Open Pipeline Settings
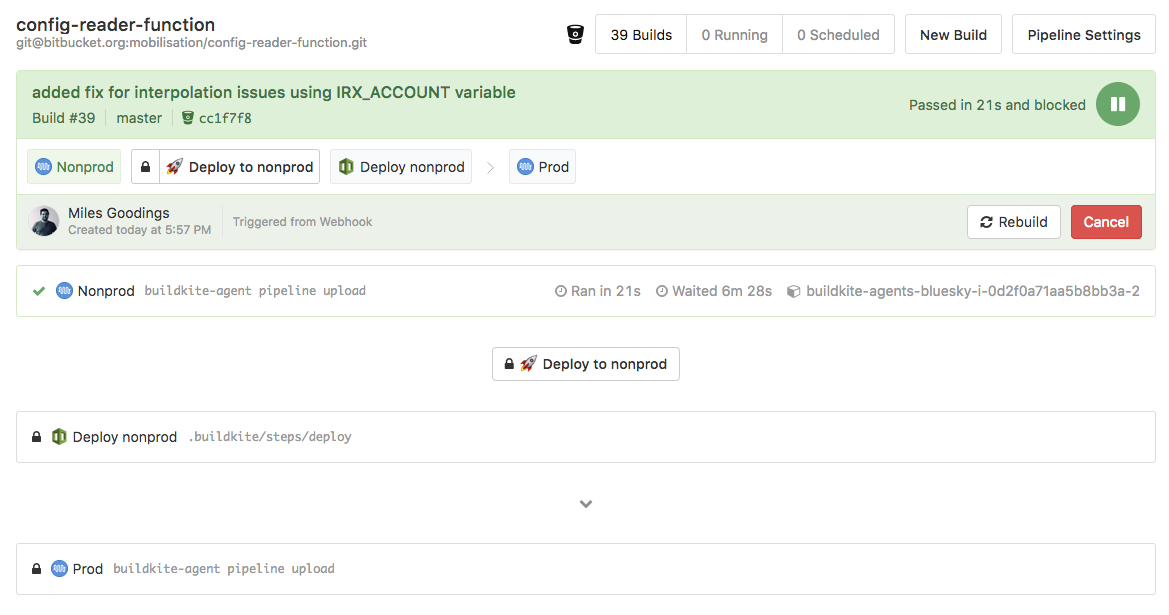Screen dimensions: 1169x615 coord(1083,33)
